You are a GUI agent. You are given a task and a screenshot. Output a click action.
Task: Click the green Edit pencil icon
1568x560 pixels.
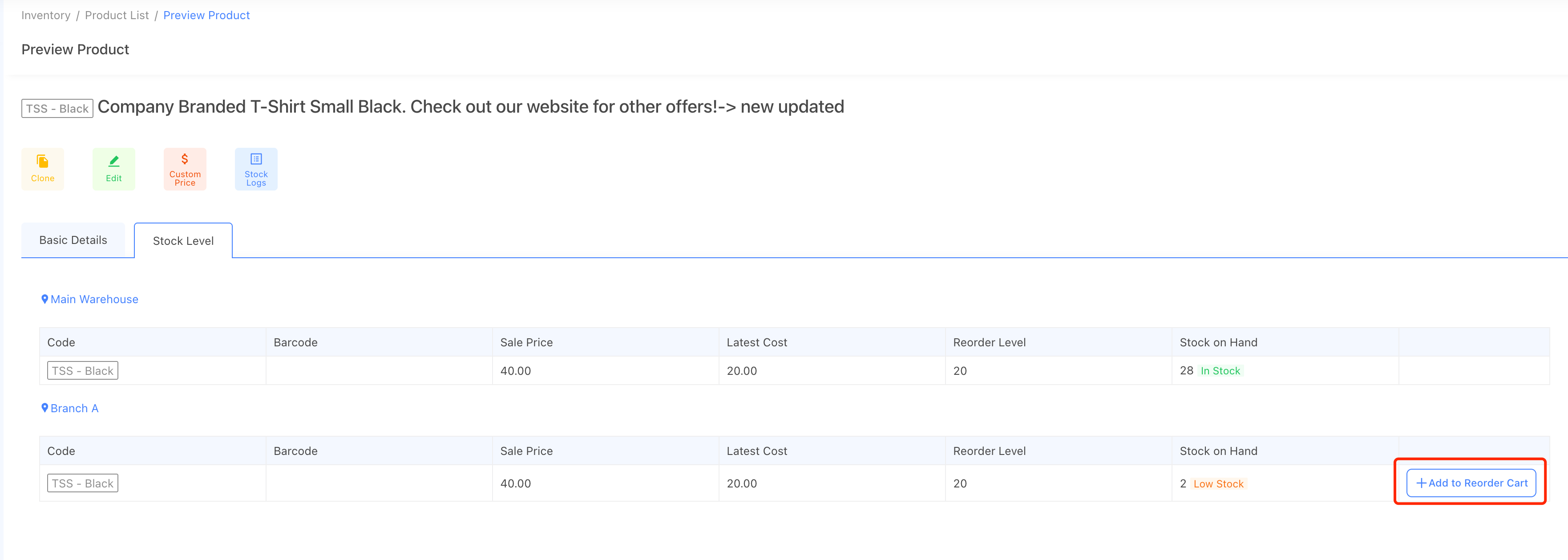pyautogui.click(x=114, y=161)
